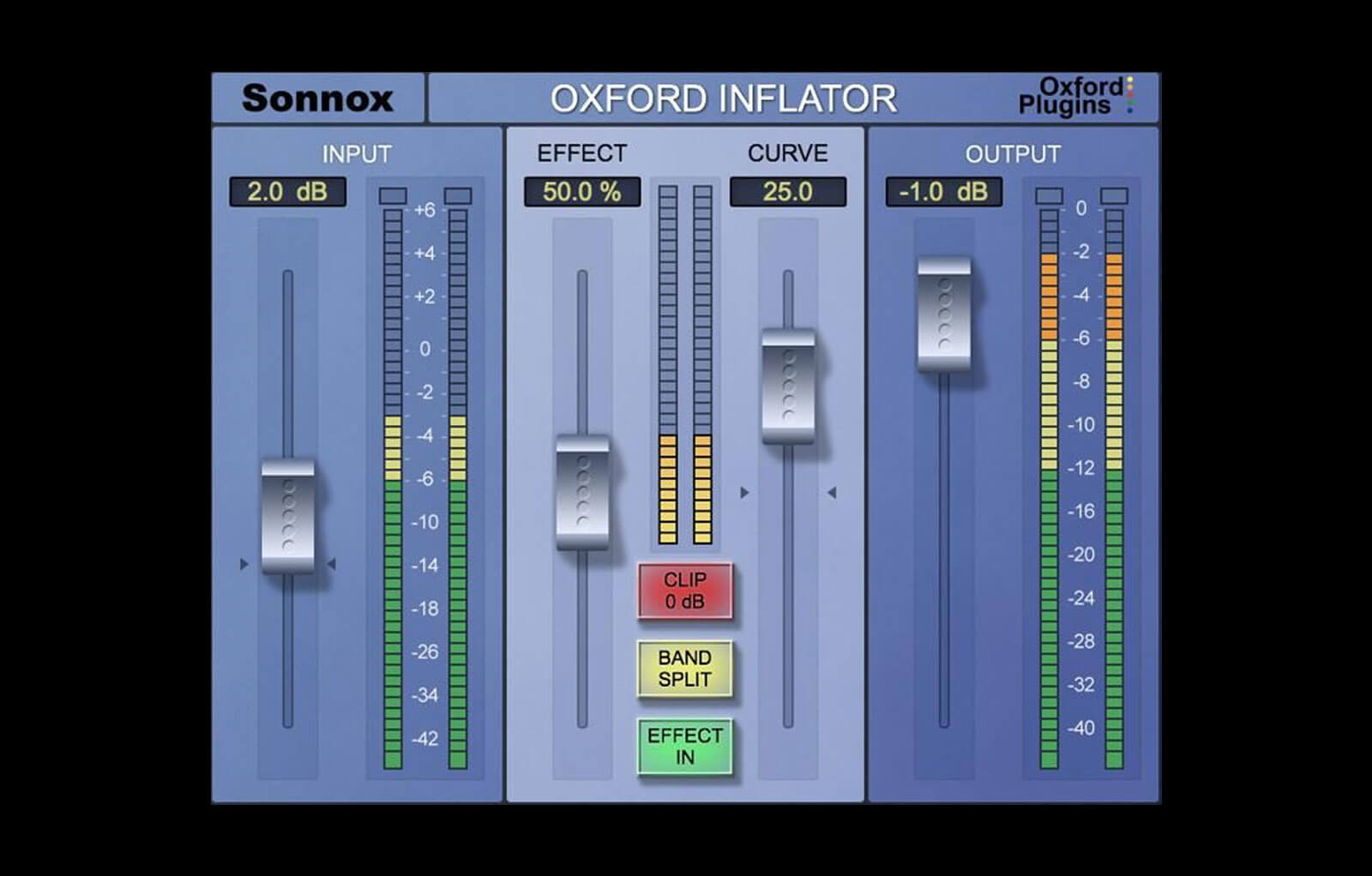1372x876 pixels.
Task: Click the OXFORD INFLATOR title bar
Action: (x=725, y=99)
